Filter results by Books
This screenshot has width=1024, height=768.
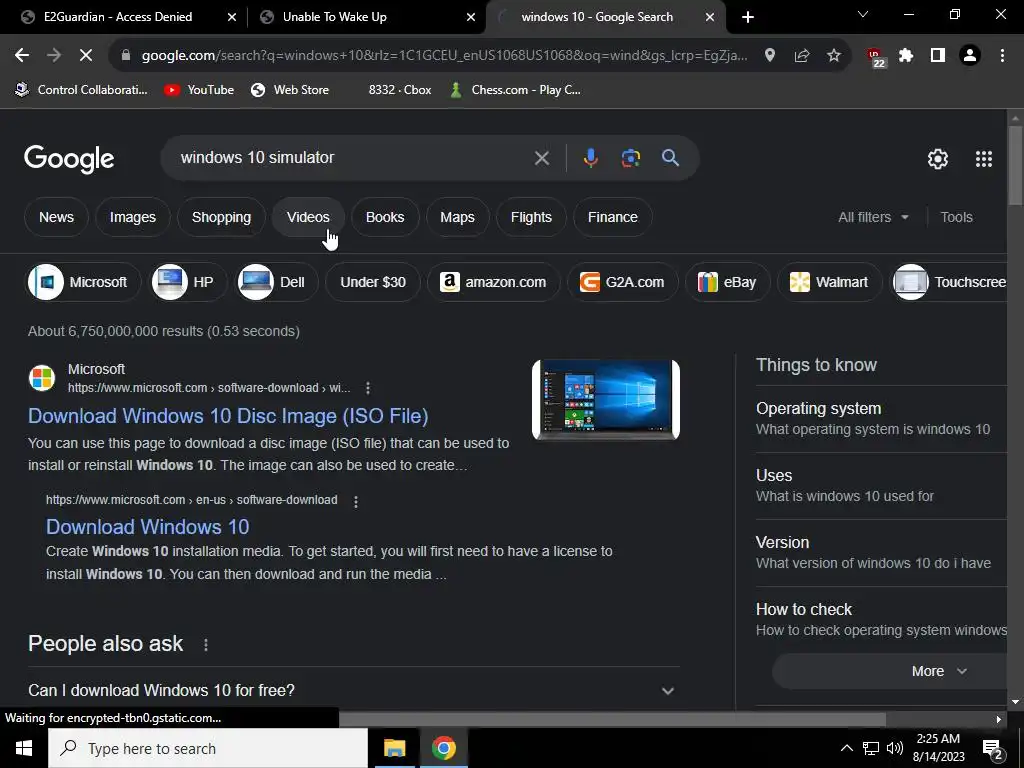(x=385, y=217)
